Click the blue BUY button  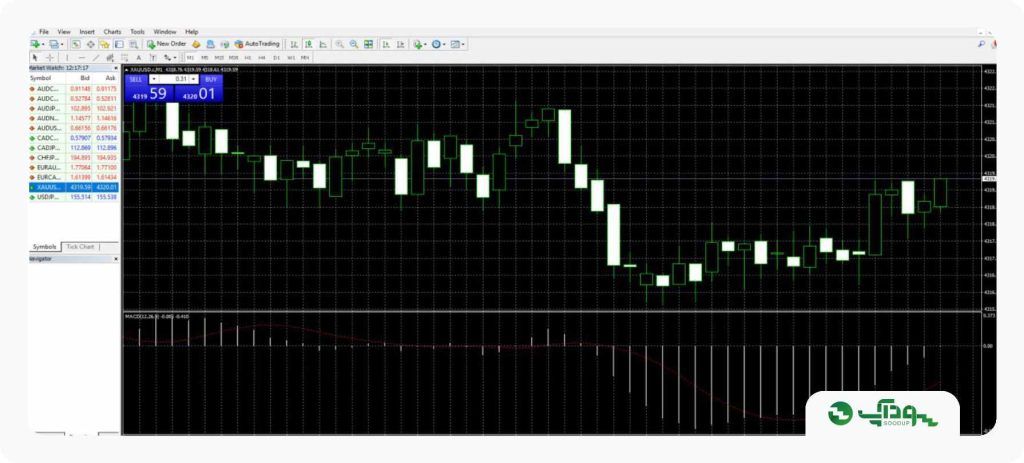[x=210, y=79]
